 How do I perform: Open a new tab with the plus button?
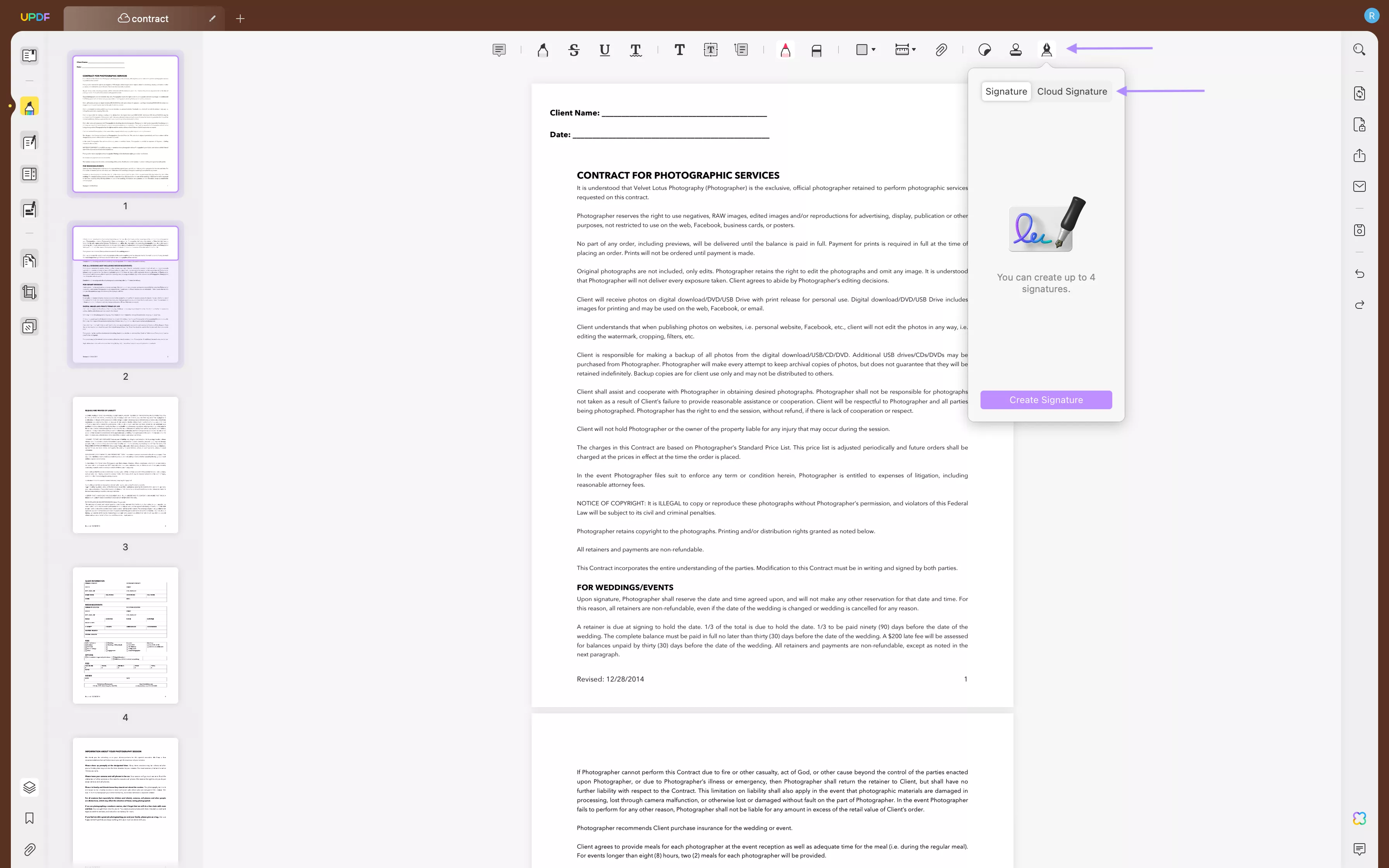240,18
